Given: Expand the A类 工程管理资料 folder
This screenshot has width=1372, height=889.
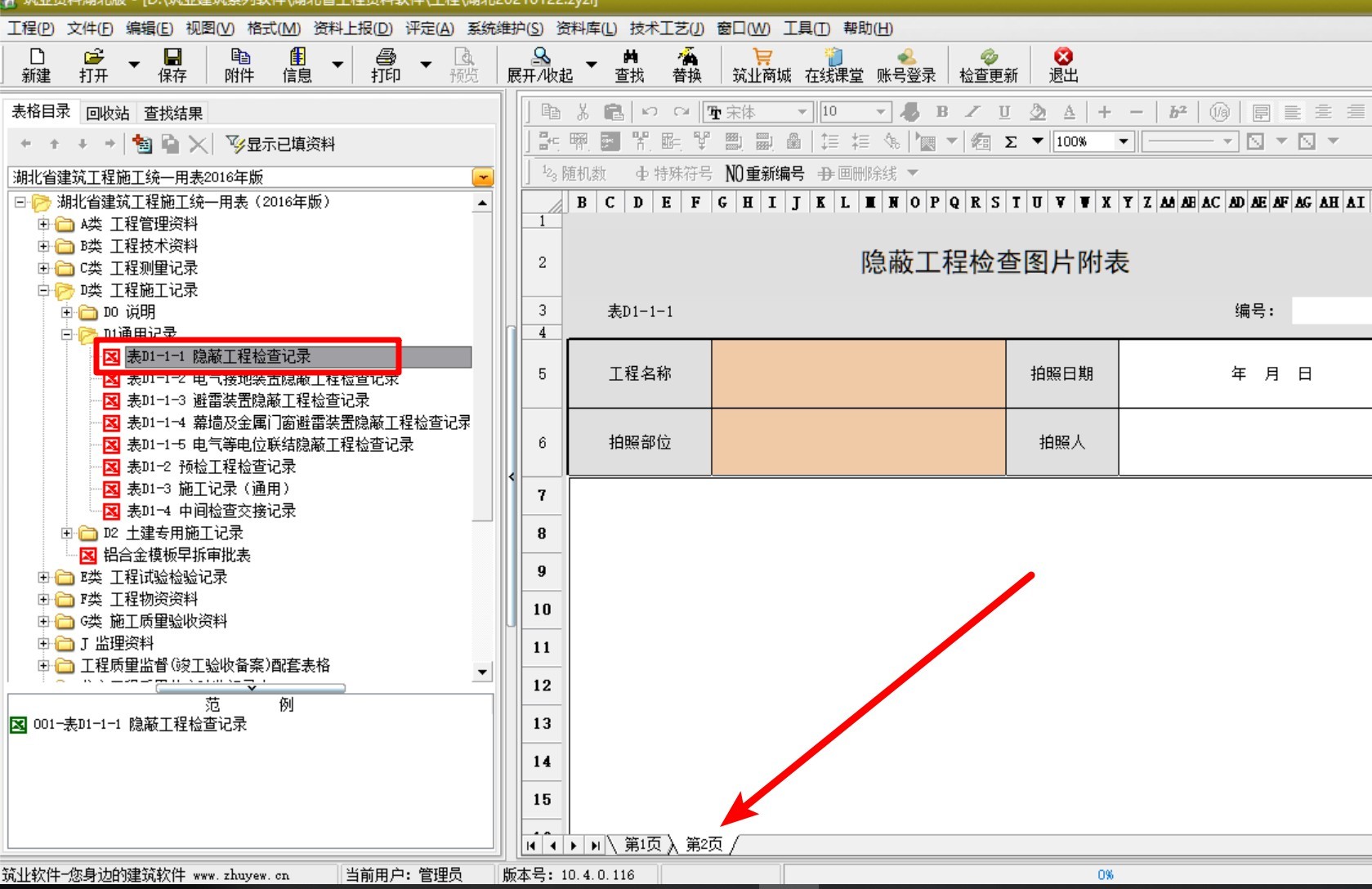Looking at the screenshot, I should click(43, 224).
